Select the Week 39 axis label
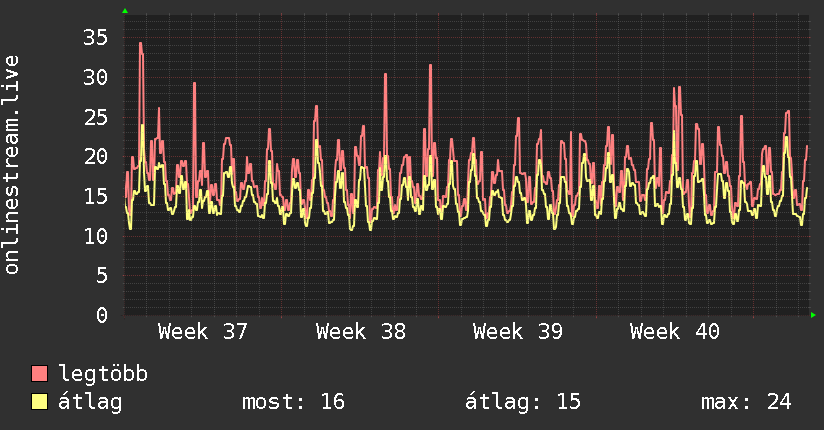The width and height of the screenshot is (824, 430). coord(518,332)
